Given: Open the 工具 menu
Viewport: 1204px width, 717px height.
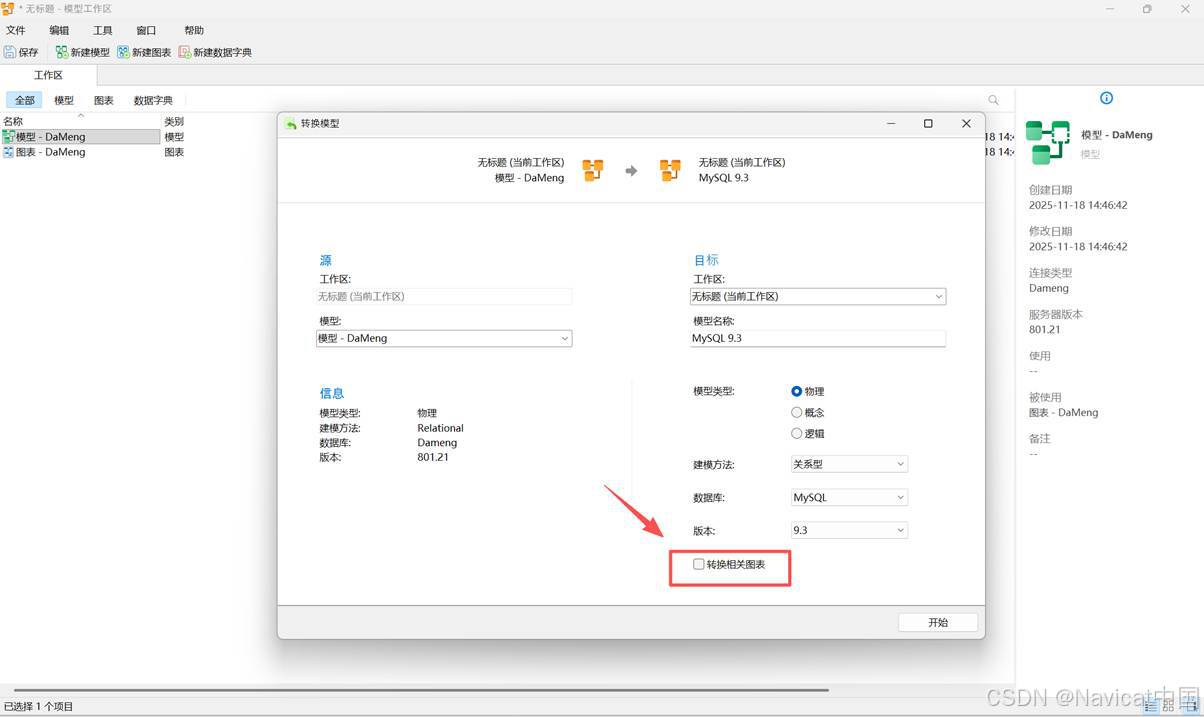Looking at the screenshot, I should 102,31.
